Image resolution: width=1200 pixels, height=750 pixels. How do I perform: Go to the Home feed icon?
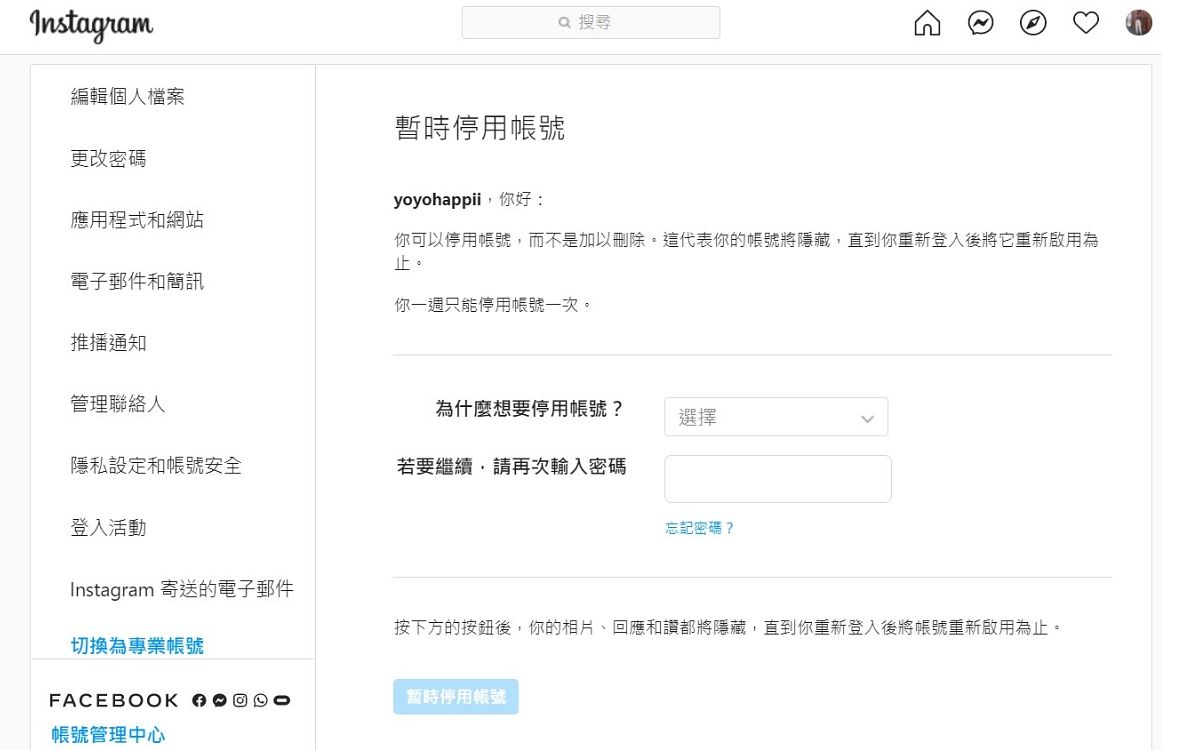tap(927, 23)
